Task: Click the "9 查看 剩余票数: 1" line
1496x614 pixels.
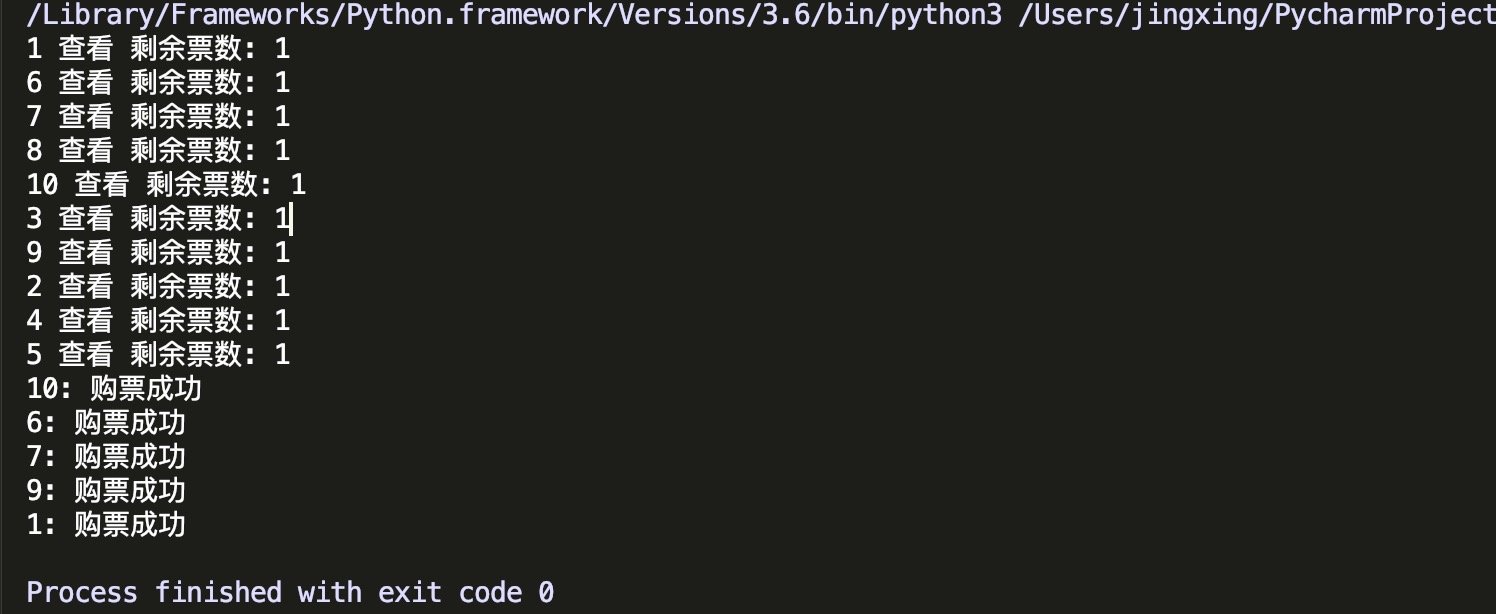Action: 158,253
